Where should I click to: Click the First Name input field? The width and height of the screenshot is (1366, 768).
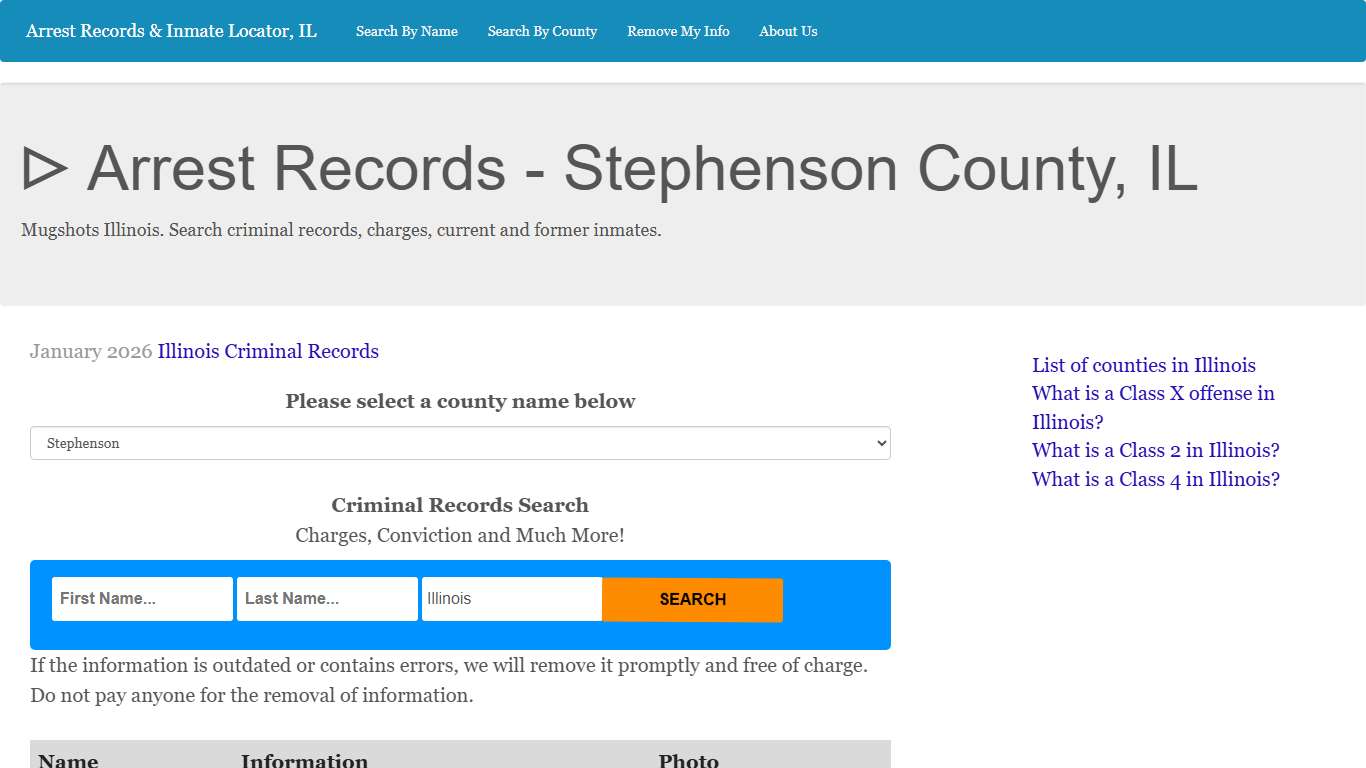point(142,598)
